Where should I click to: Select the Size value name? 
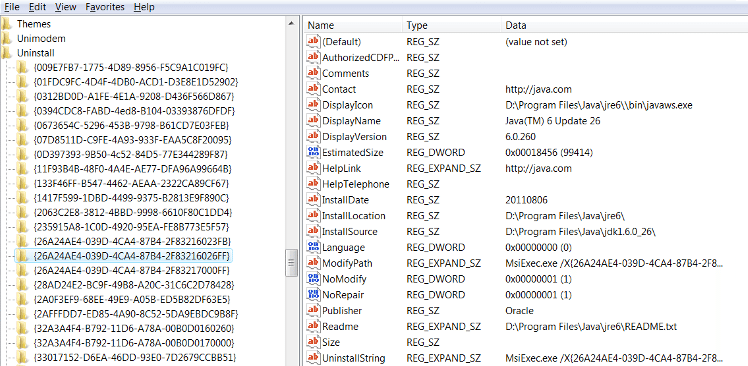[330, 342]
